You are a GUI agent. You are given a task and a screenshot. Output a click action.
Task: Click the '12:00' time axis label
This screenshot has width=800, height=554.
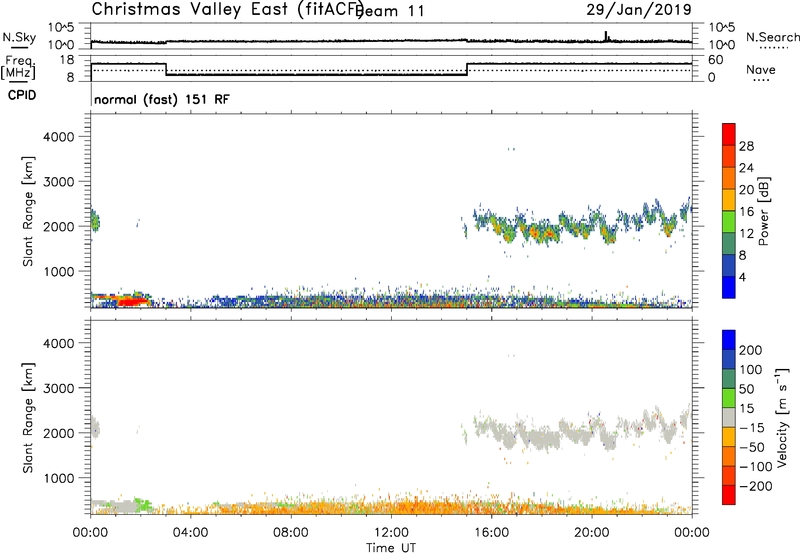(x=391, y=533)
